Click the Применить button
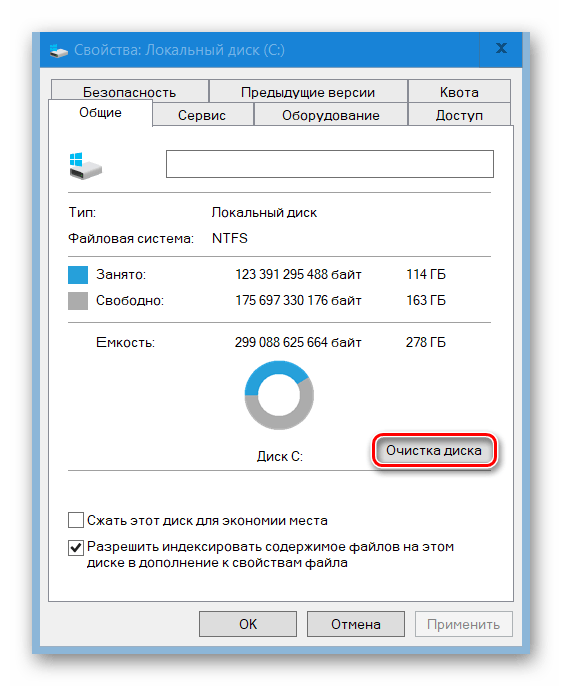This screenshot has width=562, height=686. [x=464, y=624]
